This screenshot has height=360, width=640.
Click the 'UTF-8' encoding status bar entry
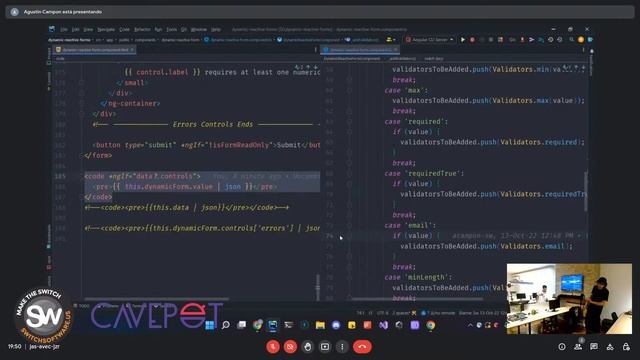pyautogui.click(x=382, y=313)
